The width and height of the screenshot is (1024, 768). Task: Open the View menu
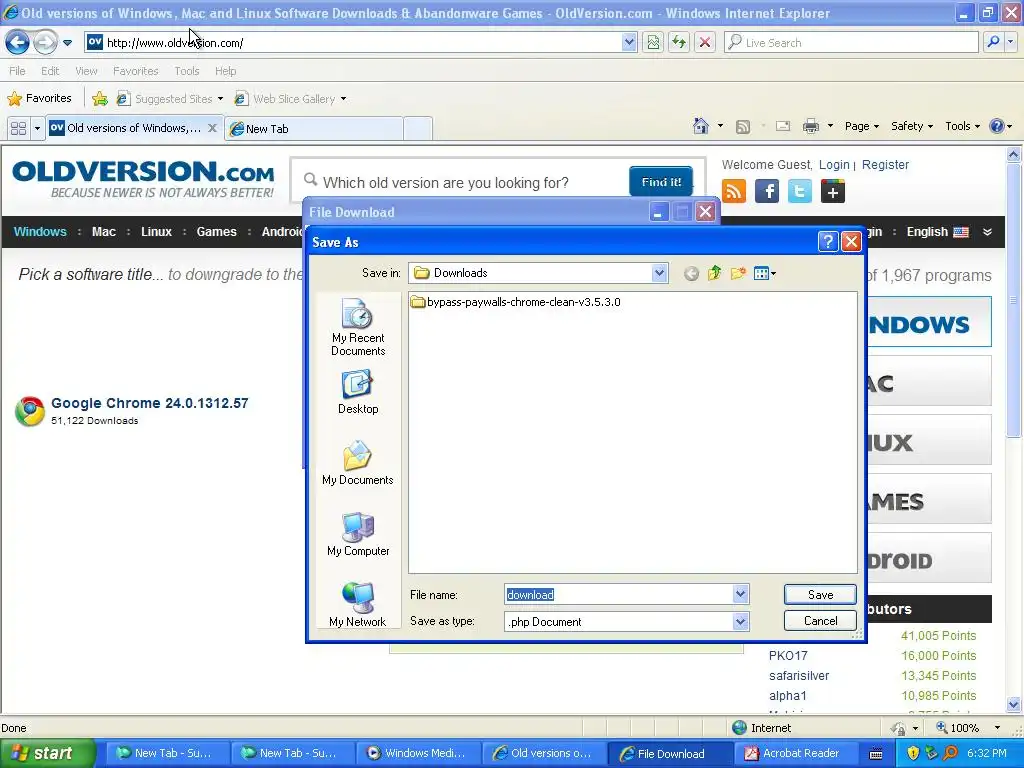tap(86, 71)
